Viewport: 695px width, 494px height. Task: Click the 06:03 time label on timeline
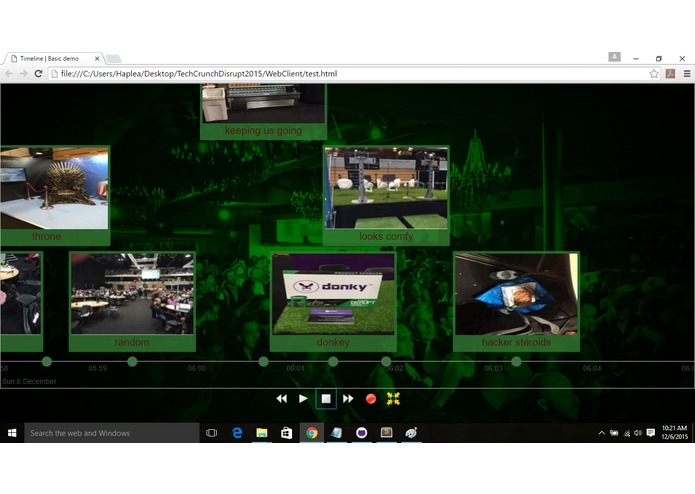[493, 368]
